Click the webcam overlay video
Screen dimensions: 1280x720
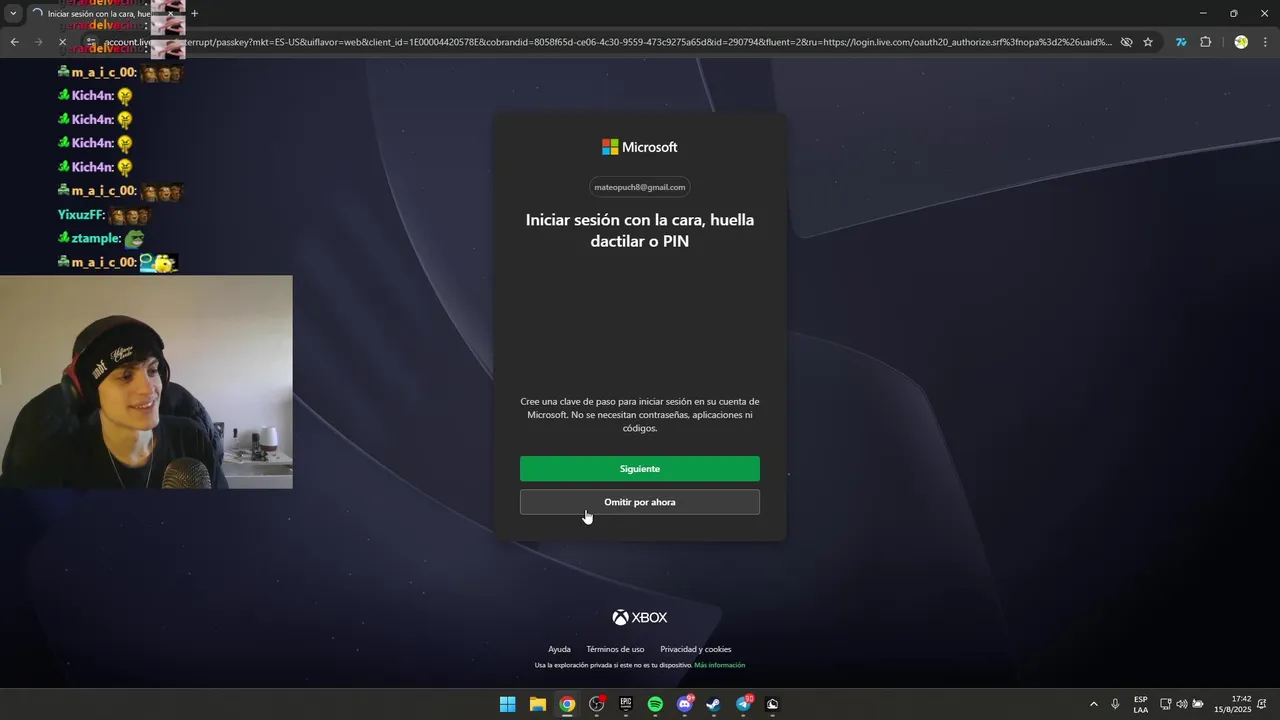[146, 382]
